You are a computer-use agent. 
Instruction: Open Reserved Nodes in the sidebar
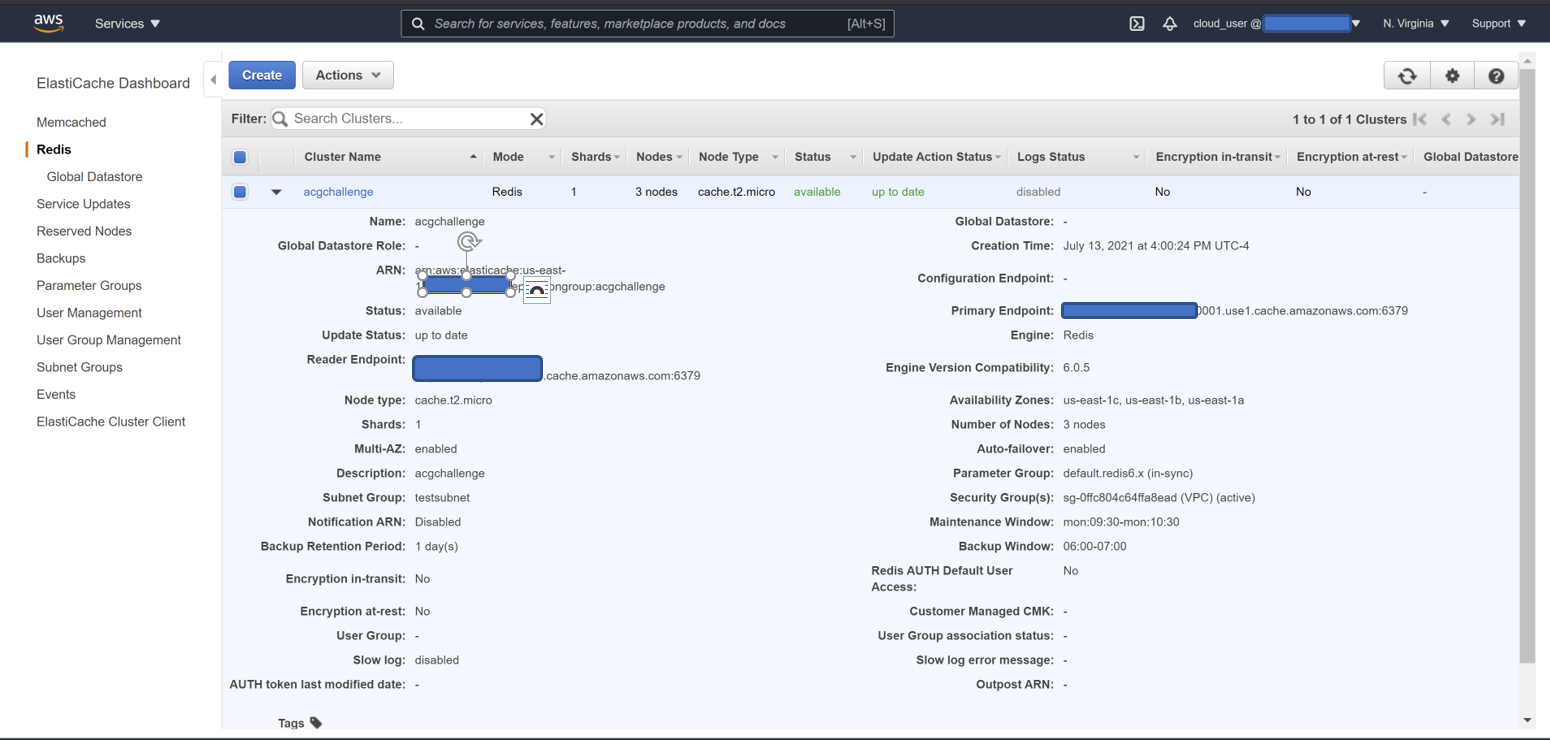[84, 231]
